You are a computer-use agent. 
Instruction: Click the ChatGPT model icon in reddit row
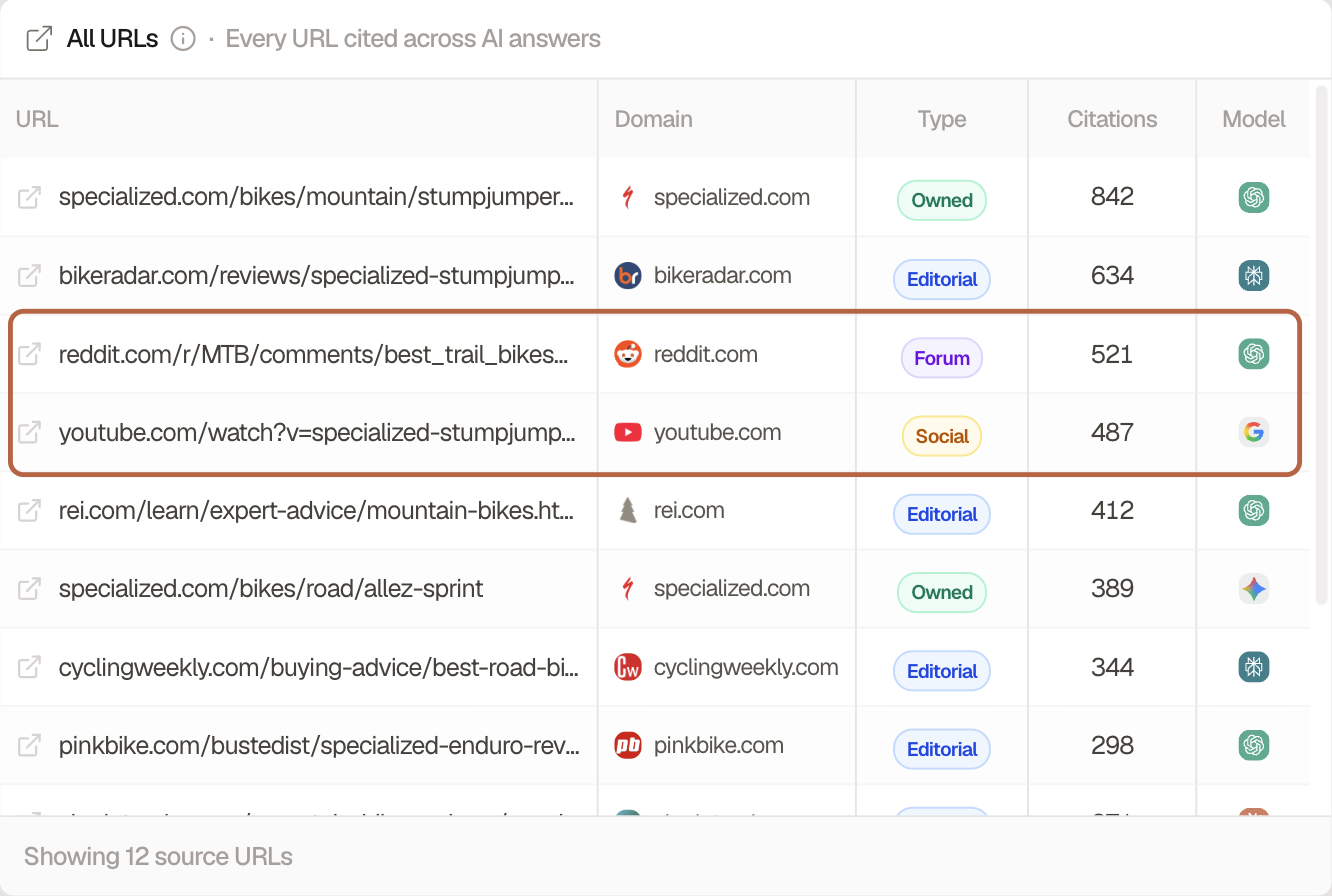(x=1253, y=354)
